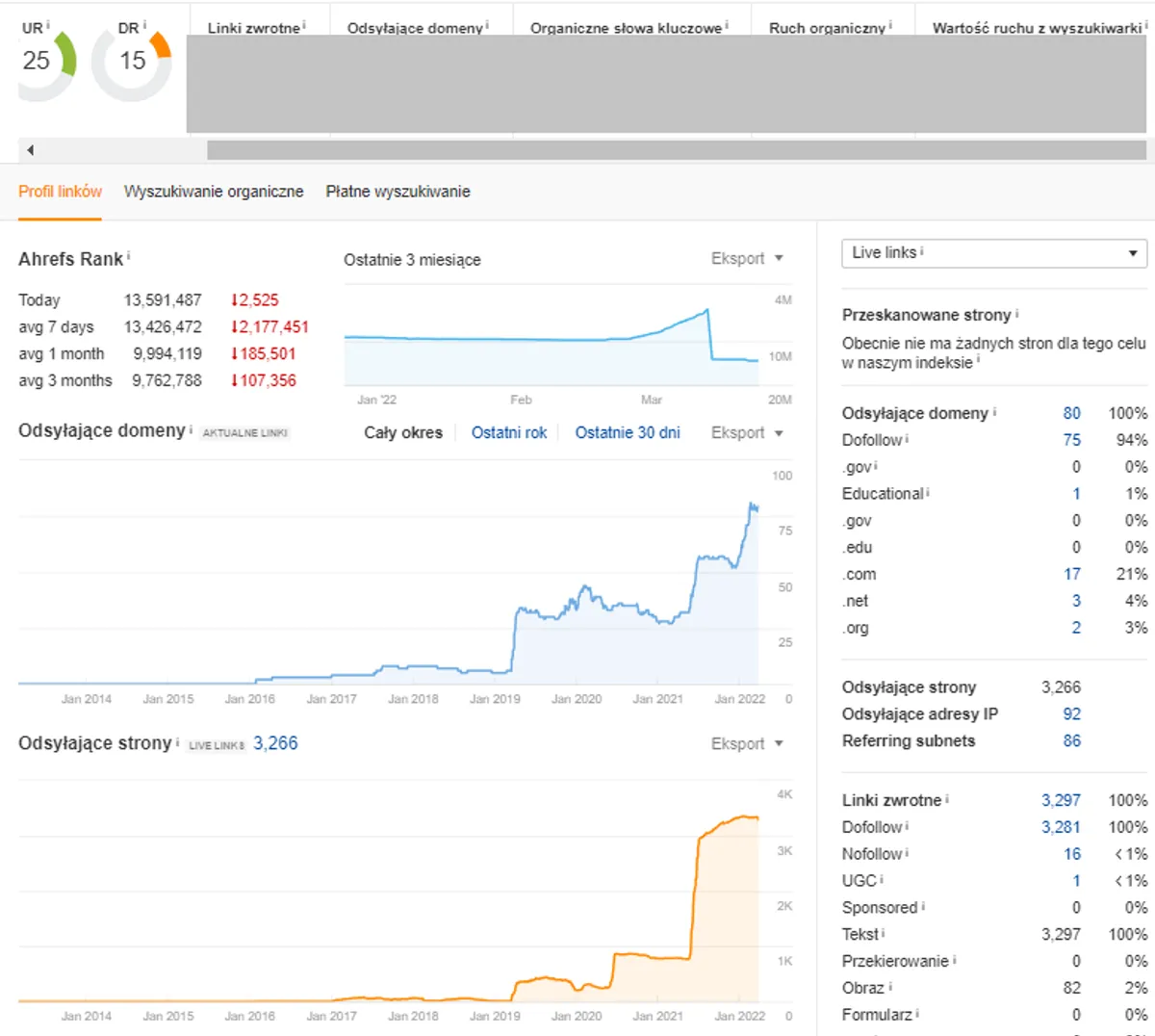The image size is (1155, 1036).
Task: Open the Płatne wyszukiwanie tab
Action: (398, 192)
